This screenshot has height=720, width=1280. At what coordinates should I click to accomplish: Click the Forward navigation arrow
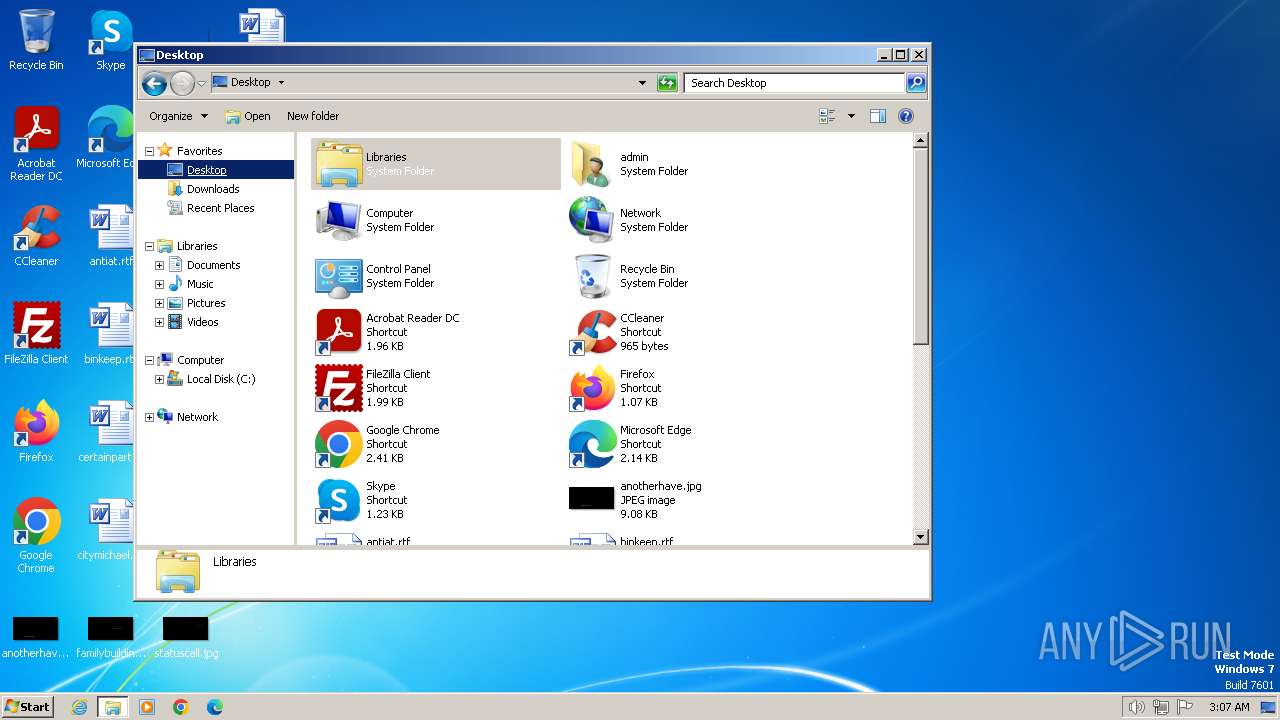pos(182,83)
